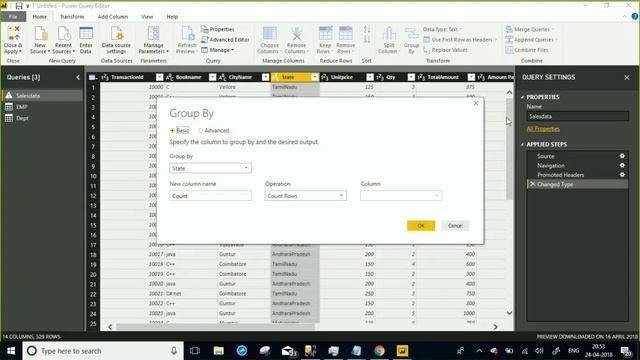The height and width of the screenshot is (360, 640).
Task: Open the New Source icon
Action: click(x=40, y=40)
